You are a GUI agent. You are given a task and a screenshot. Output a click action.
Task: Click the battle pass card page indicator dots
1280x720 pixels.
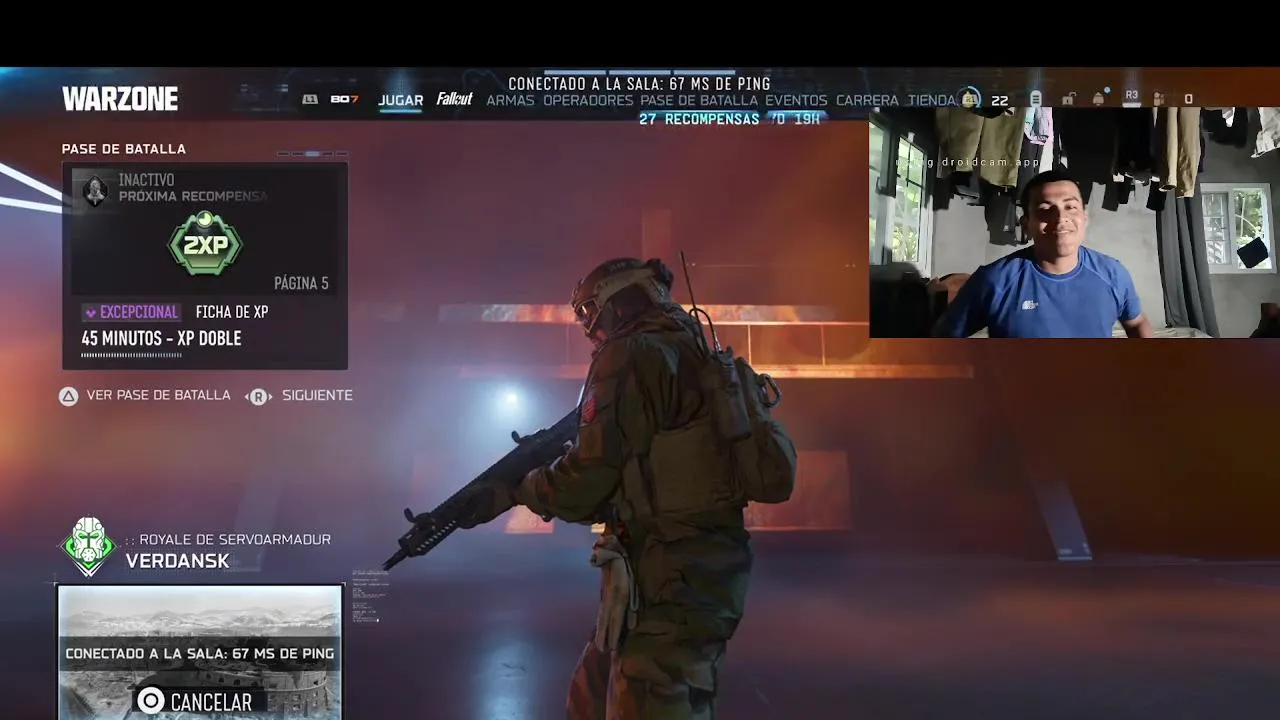312,154
